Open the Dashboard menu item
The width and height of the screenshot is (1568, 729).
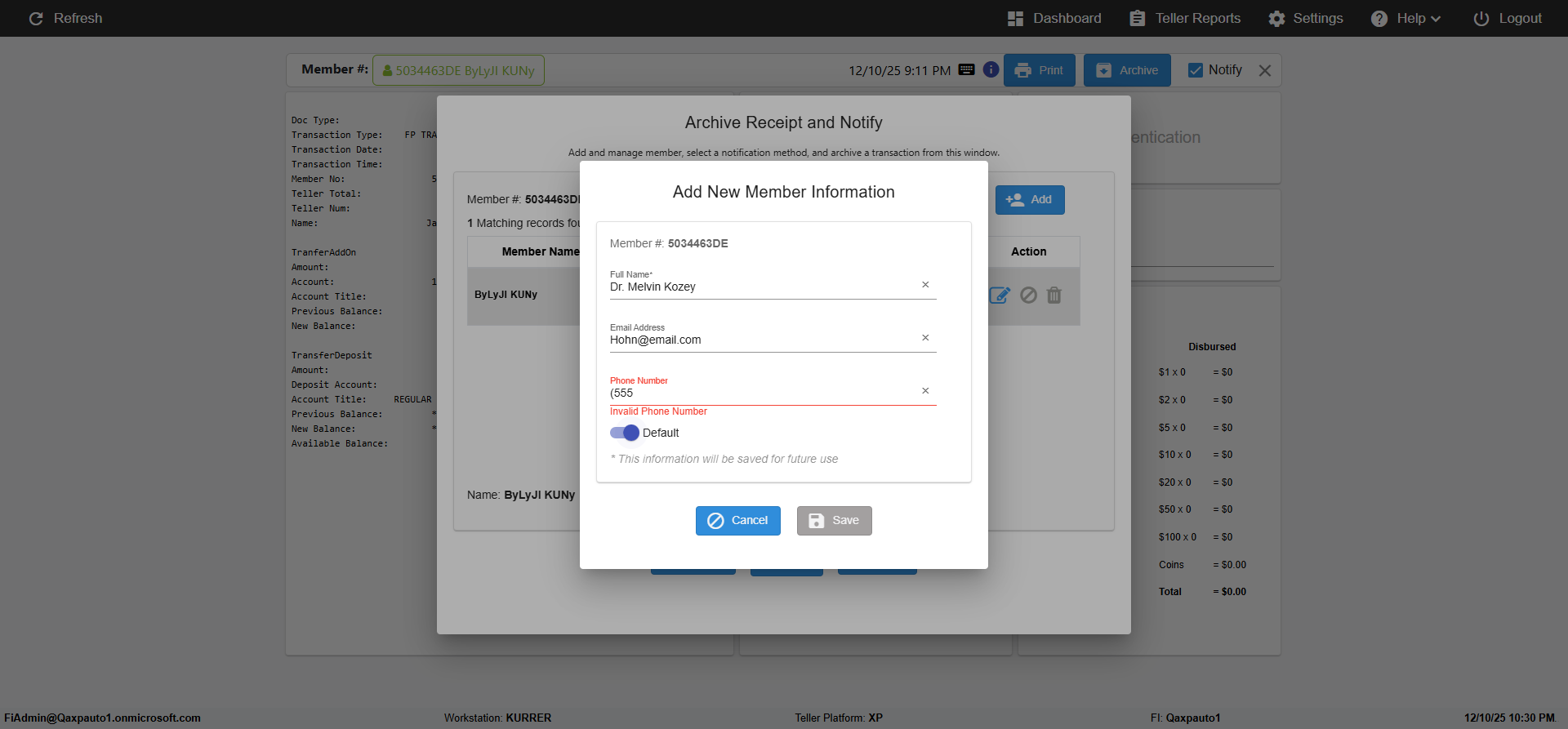click(x=1054, y=18)
